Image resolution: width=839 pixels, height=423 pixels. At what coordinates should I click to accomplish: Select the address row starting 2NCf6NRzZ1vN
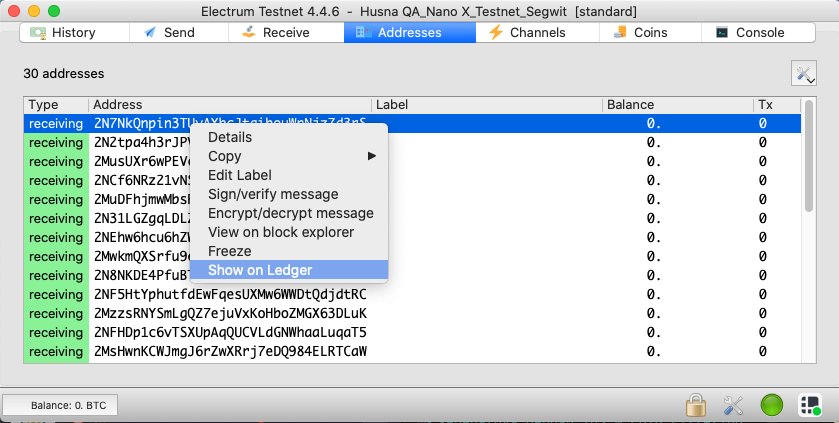pos(412,181)
